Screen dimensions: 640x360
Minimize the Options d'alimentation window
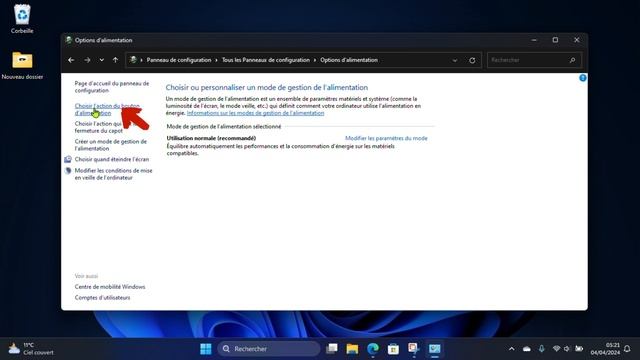[534, 40]
